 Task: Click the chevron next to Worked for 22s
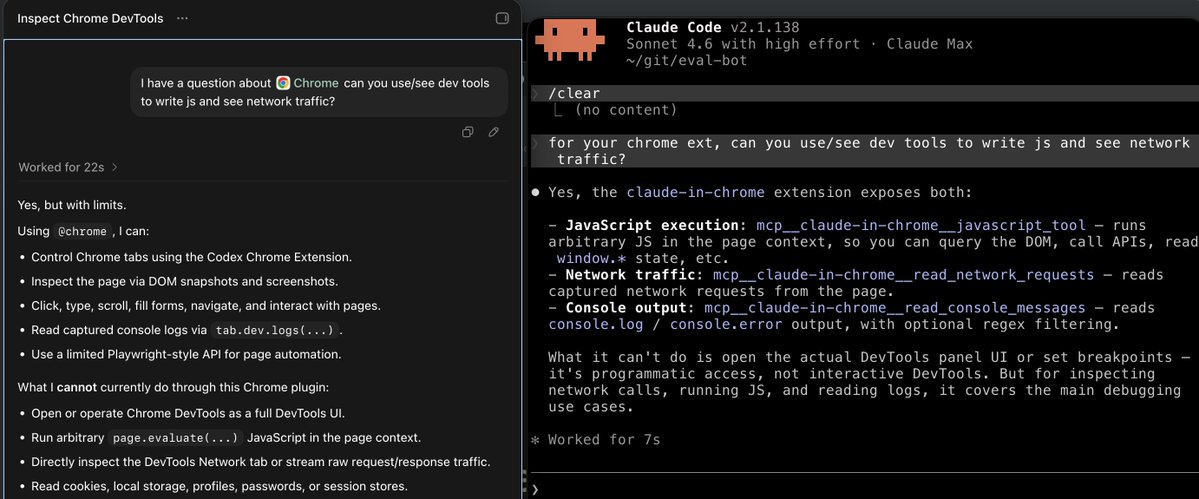pyautogui.click(x=115, y=167)
